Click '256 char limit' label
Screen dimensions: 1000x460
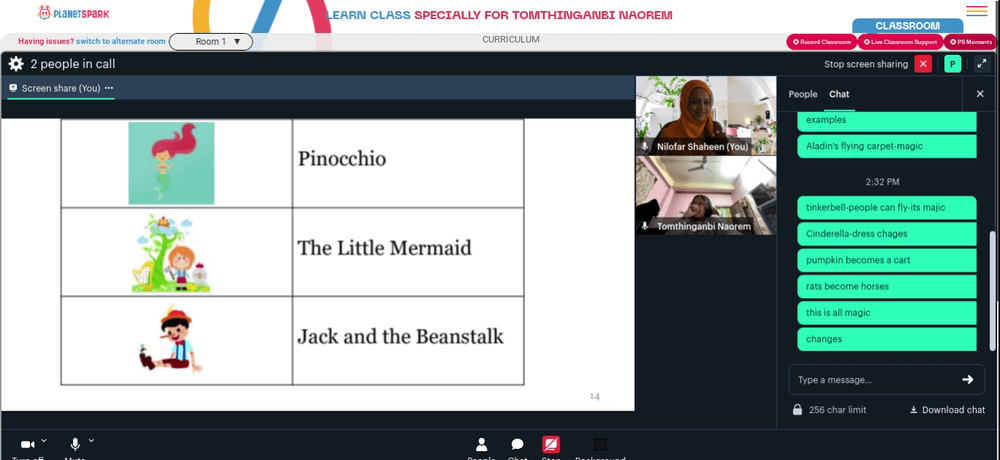tap(837, 410)
